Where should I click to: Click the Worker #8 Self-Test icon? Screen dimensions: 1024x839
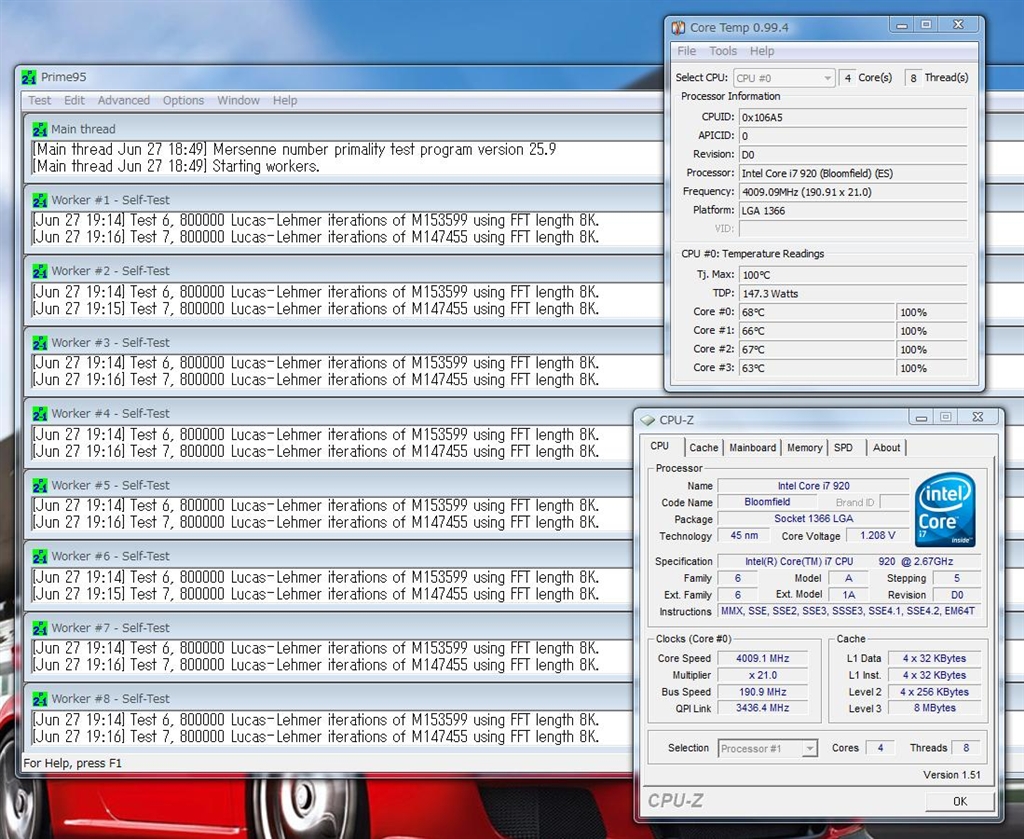pos(40,699)
